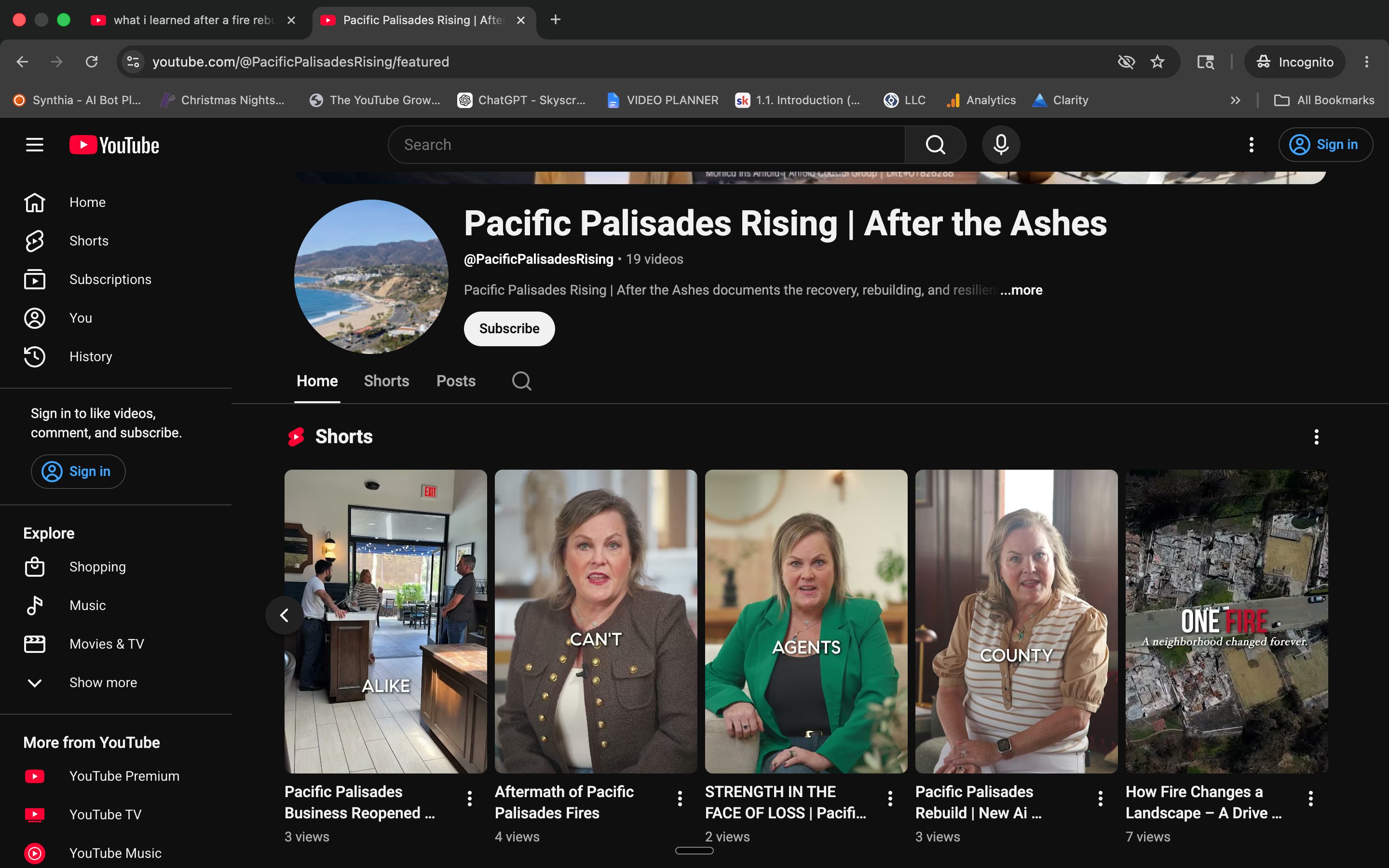Viewport: 1389px width, 868px height.
Task: Open options for STRENGTH IN THE FACE short
Action: pos(890,799)
